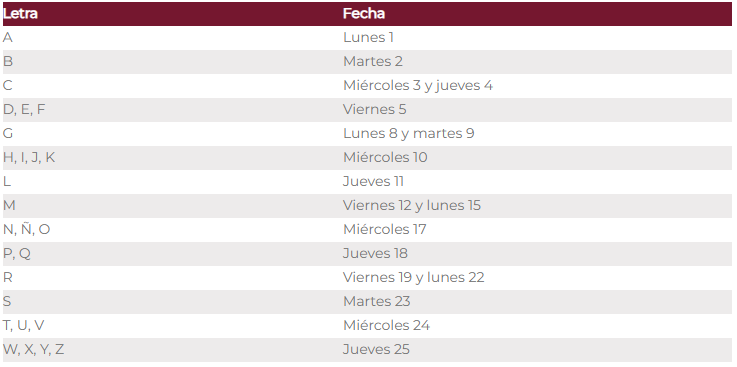
Task: Click the Martes 2 date cell
Action: pos(373,62)
